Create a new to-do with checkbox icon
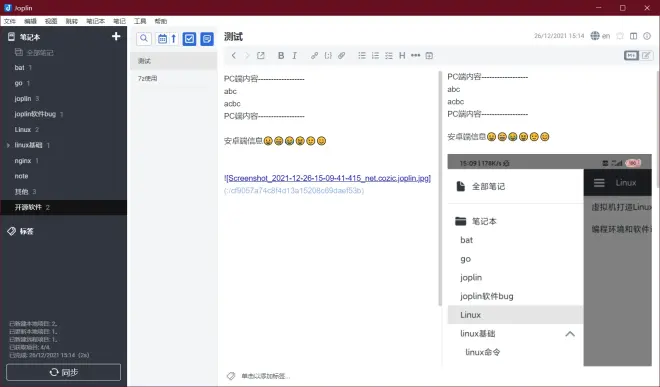The width and height of the screenshot is (660, 387). 189,39
